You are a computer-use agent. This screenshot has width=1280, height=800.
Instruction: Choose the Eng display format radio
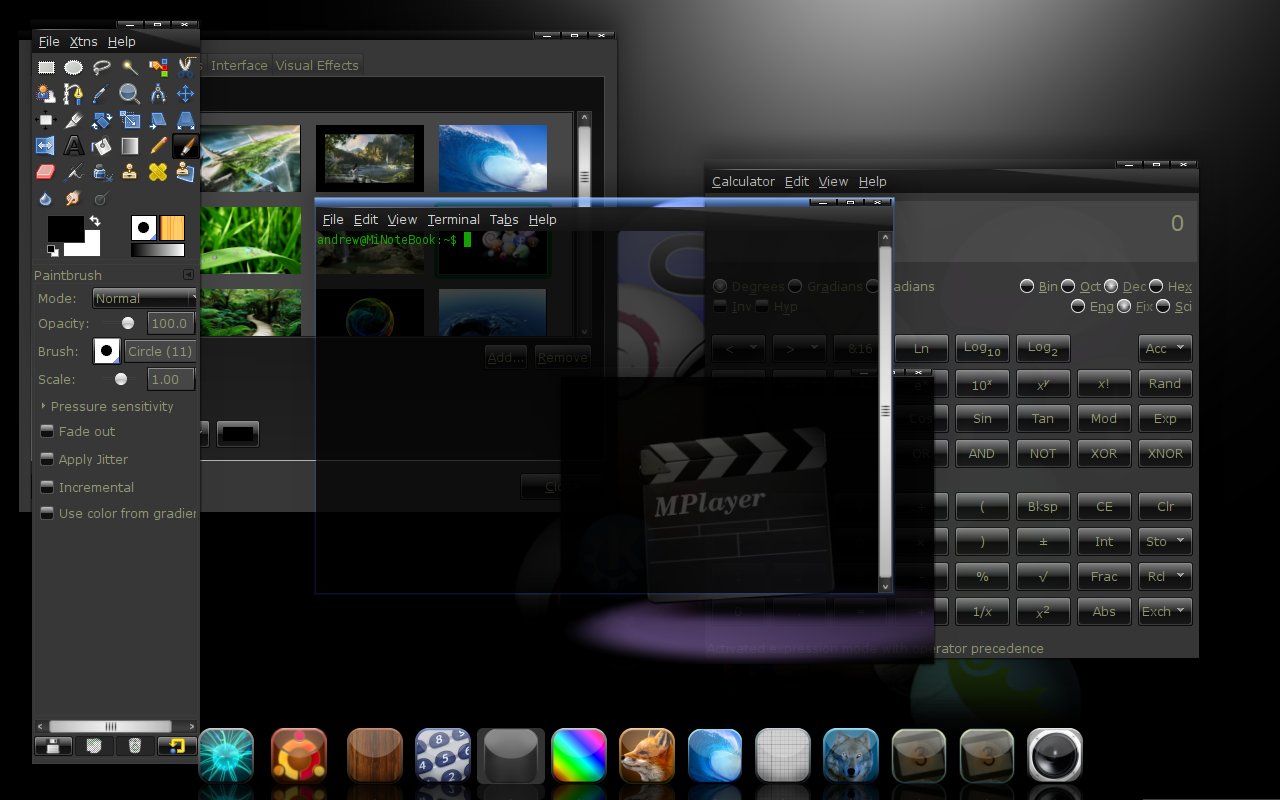[x=1078, y=306]
